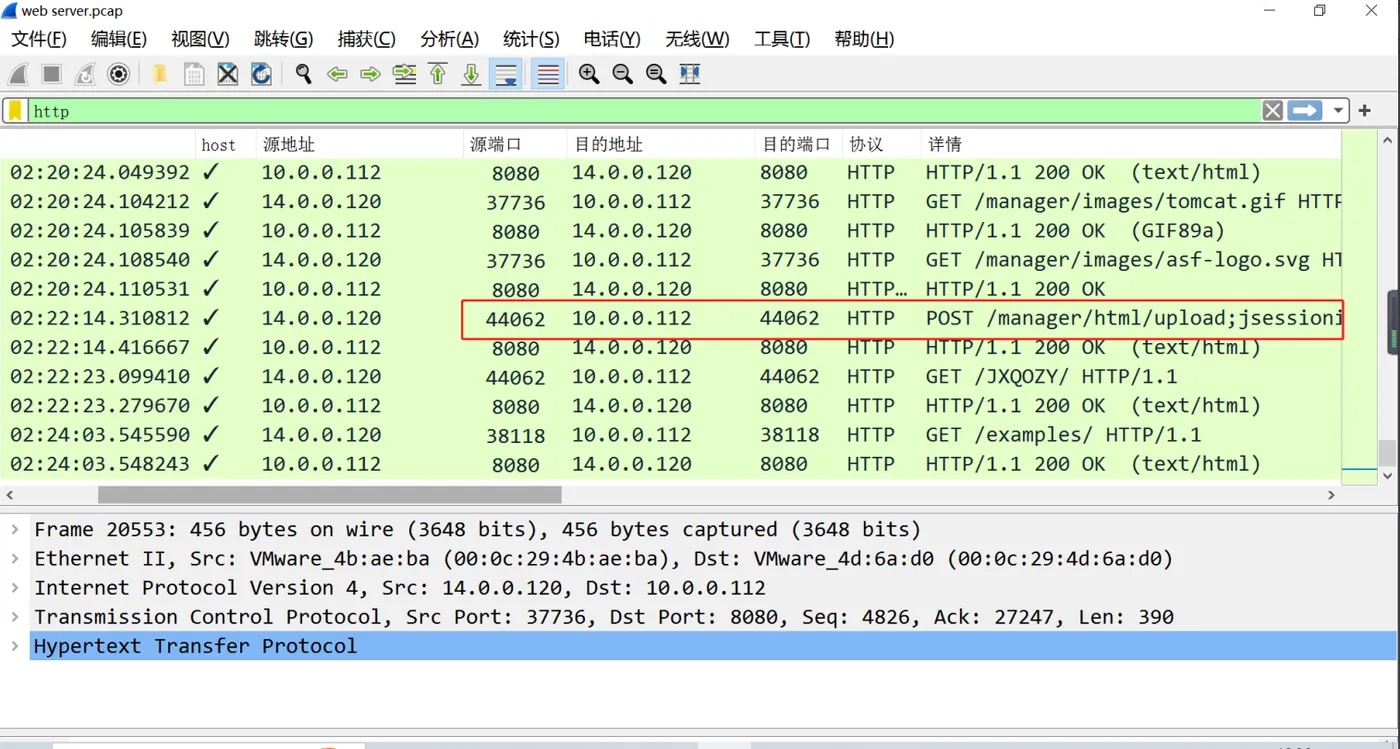Click the find packet magnifier icon
1400x749 pixels.
click(304, 74)
